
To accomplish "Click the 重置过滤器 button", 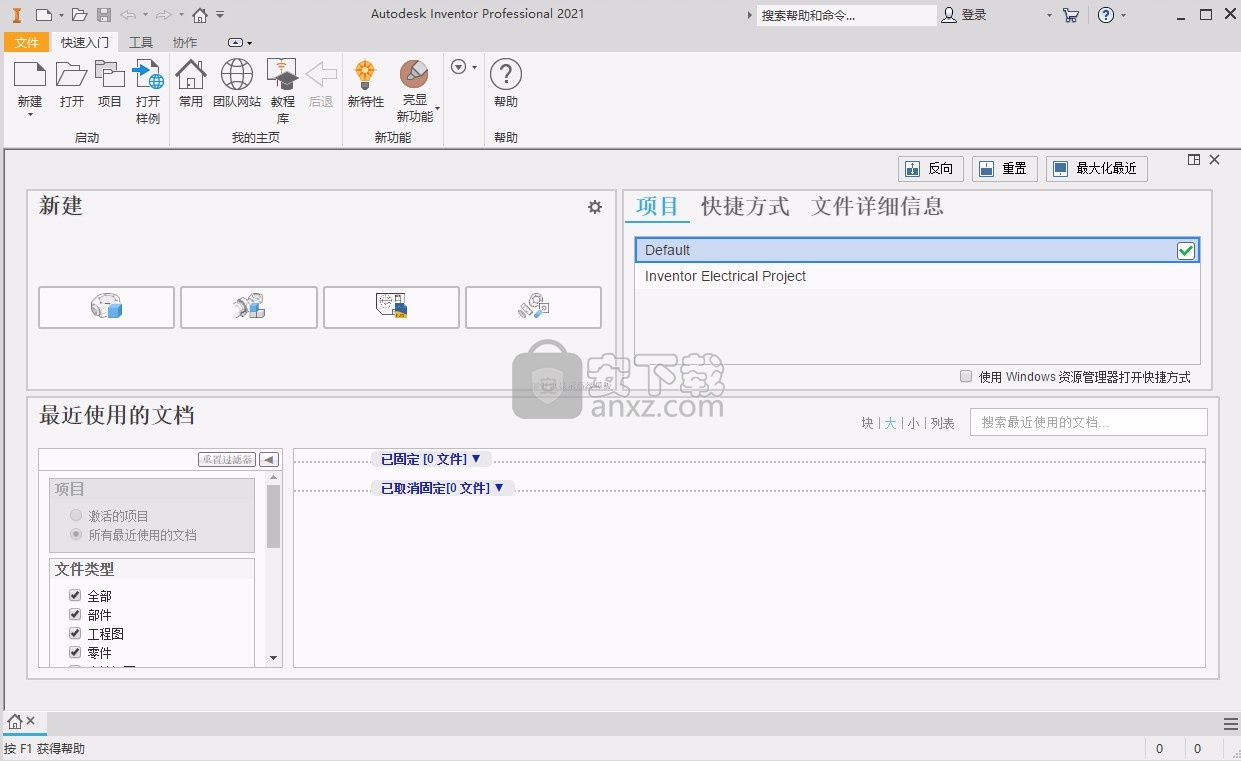I will pos(227,459).
